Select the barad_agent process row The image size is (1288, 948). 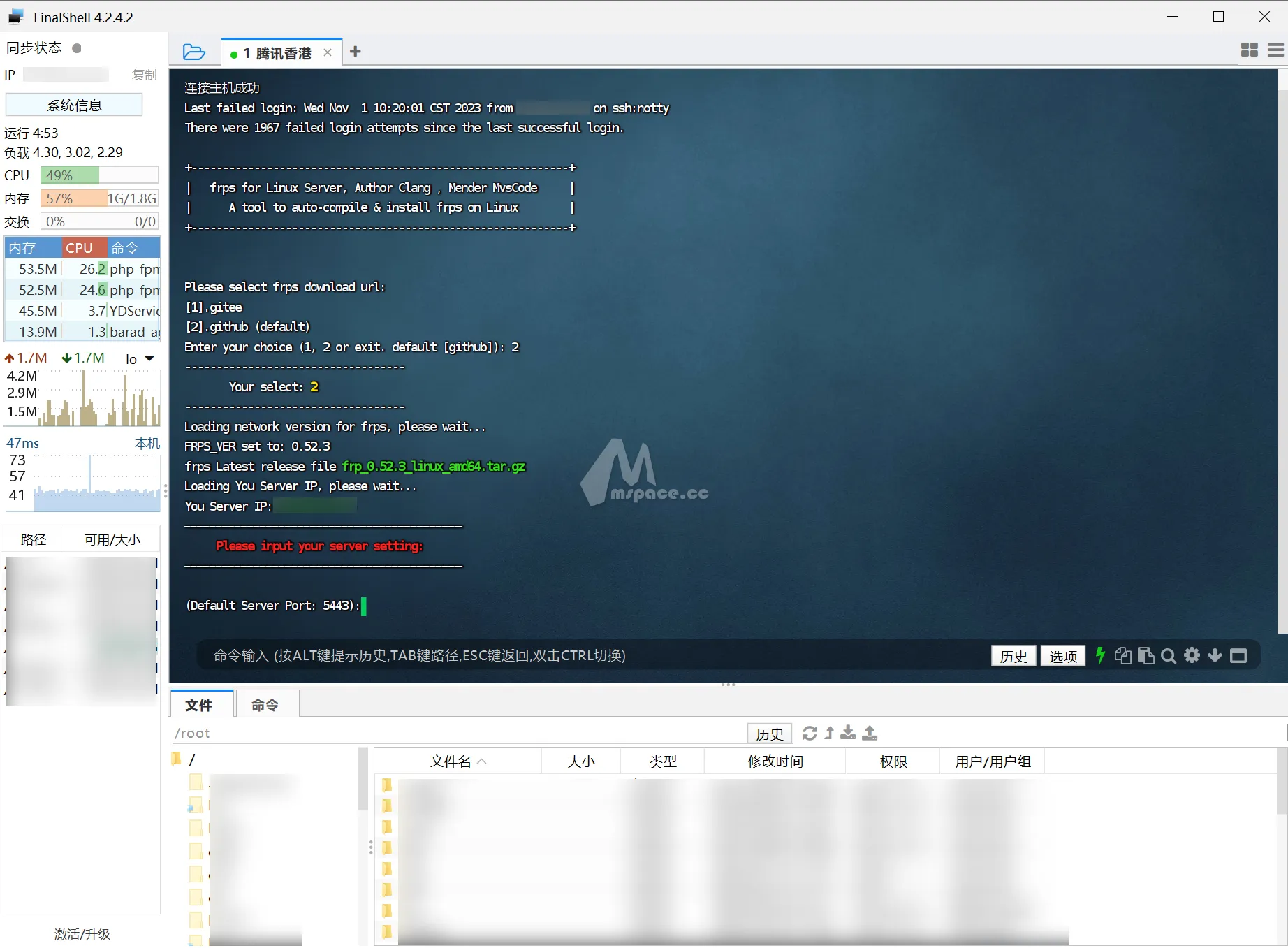82,332
